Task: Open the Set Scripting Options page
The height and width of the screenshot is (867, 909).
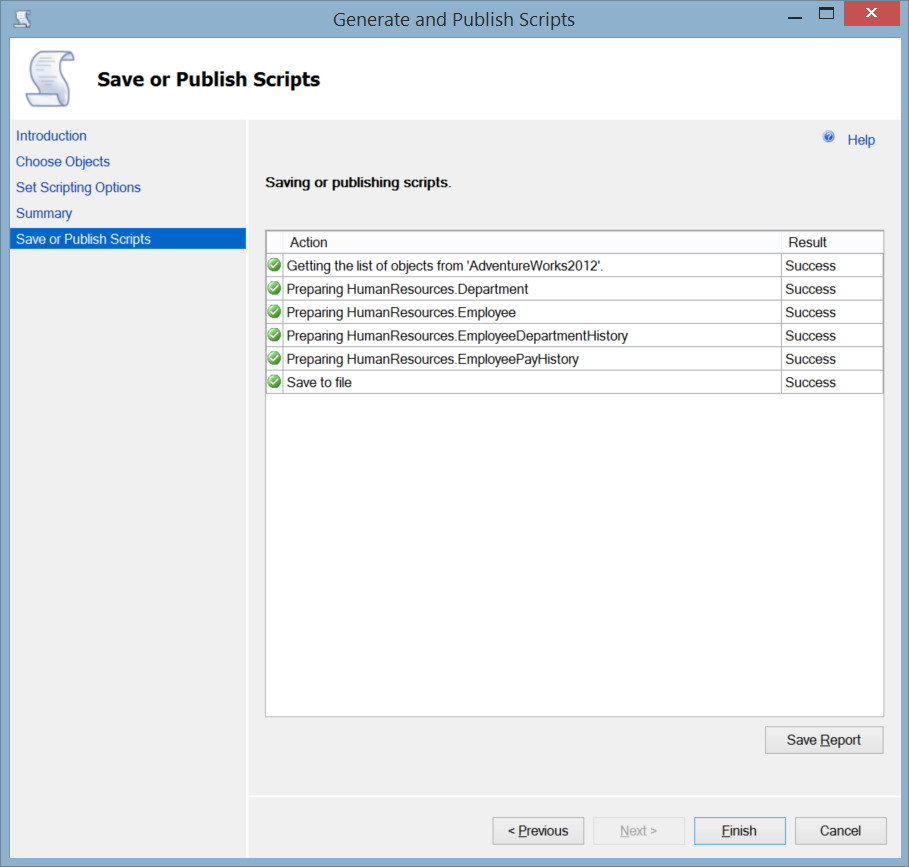Action: (78, 188)
